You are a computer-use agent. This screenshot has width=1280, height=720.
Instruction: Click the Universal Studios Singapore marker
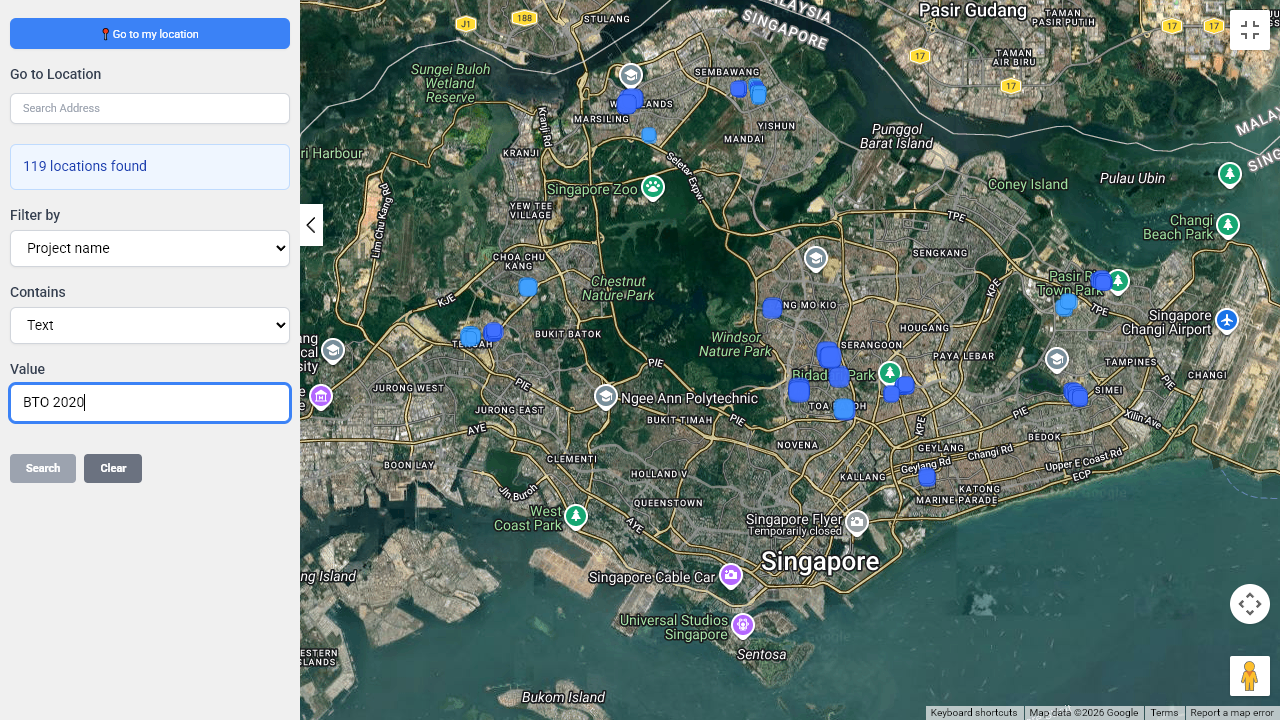pos(742,625)
